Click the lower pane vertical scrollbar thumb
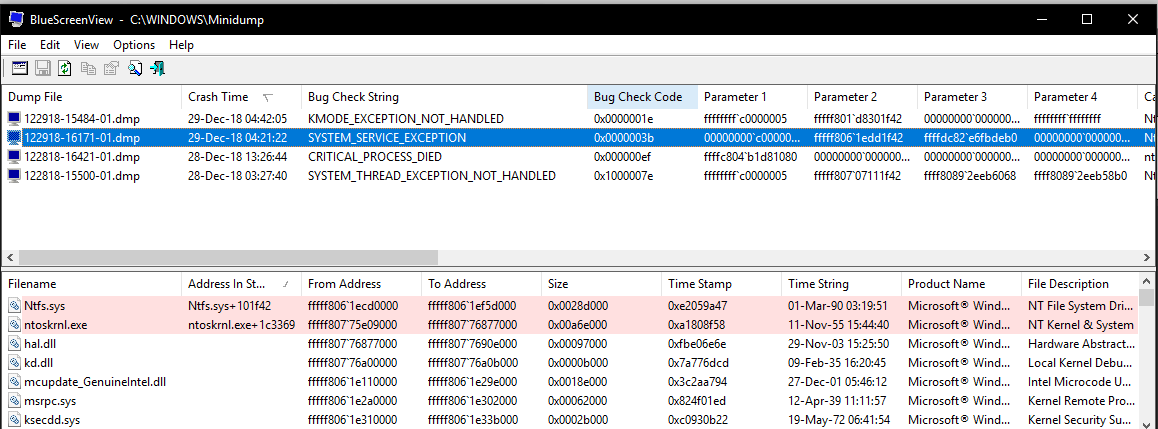Image resolution: width=1158 pixels, height=429 pixels. pyautogui.click(x=1147, y=298)
